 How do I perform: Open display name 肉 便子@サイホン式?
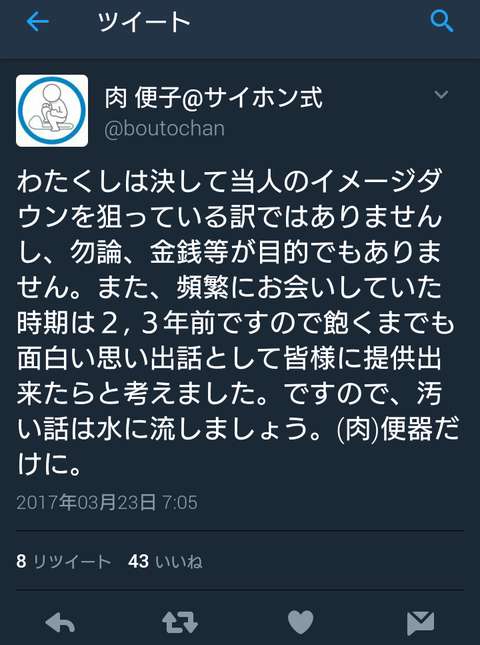pyautogui.click(x=213, y=98)
